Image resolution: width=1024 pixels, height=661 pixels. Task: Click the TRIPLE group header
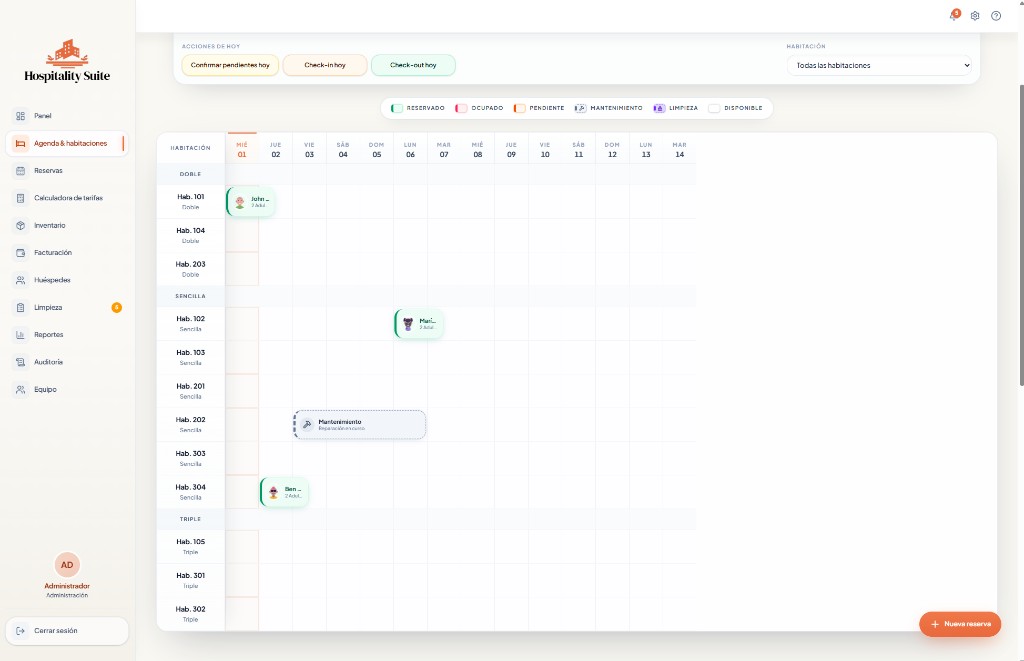point(191,519)
